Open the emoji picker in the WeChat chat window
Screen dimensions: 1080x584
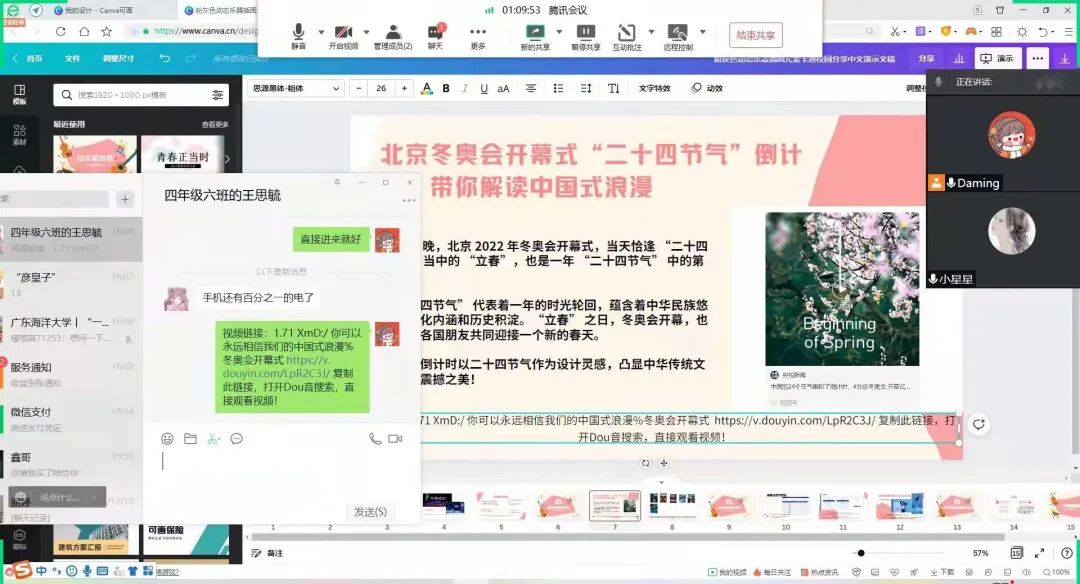166,438
